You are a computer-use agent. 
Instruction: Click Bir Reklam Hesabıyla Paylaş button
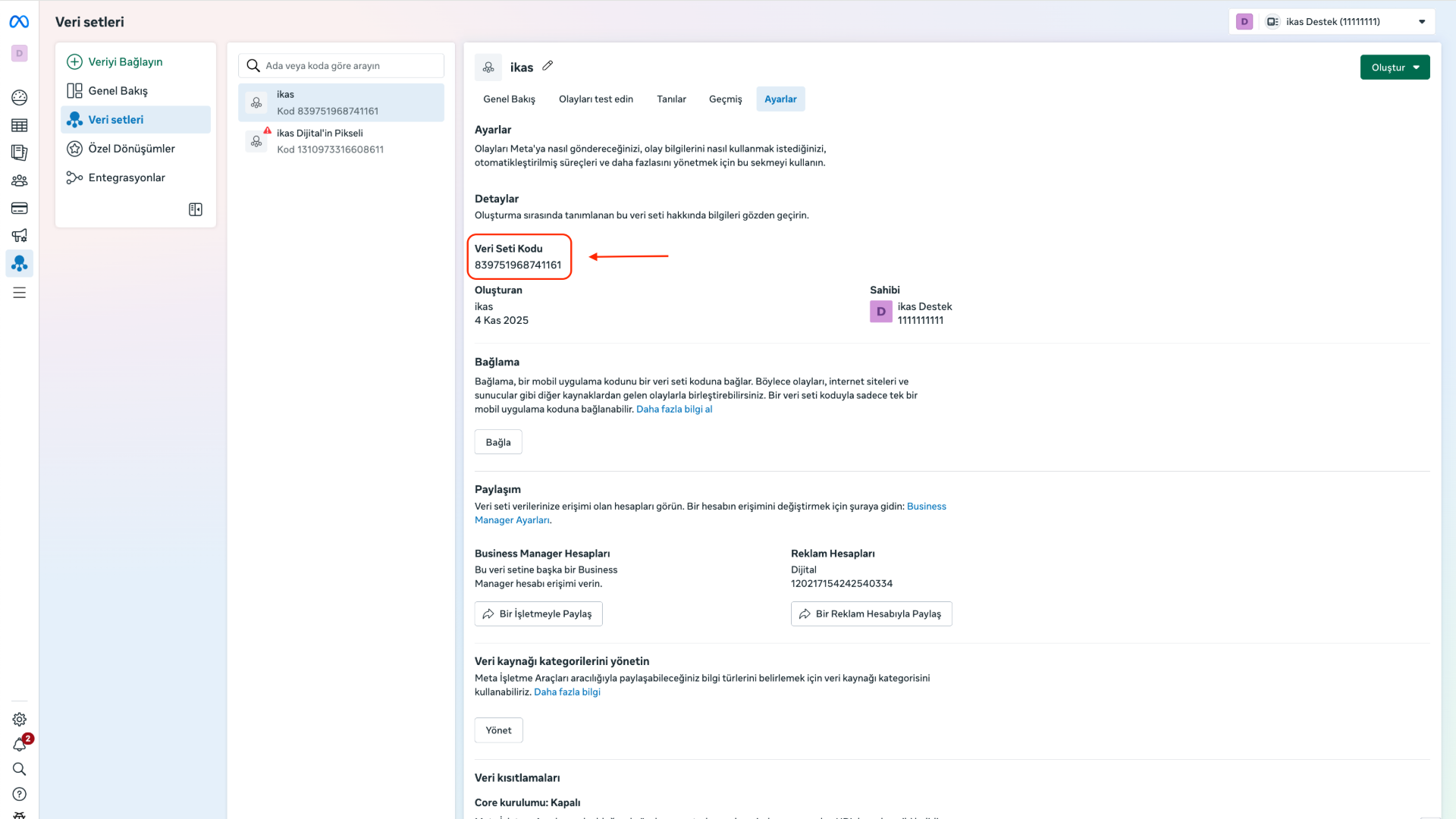(871, 614)
